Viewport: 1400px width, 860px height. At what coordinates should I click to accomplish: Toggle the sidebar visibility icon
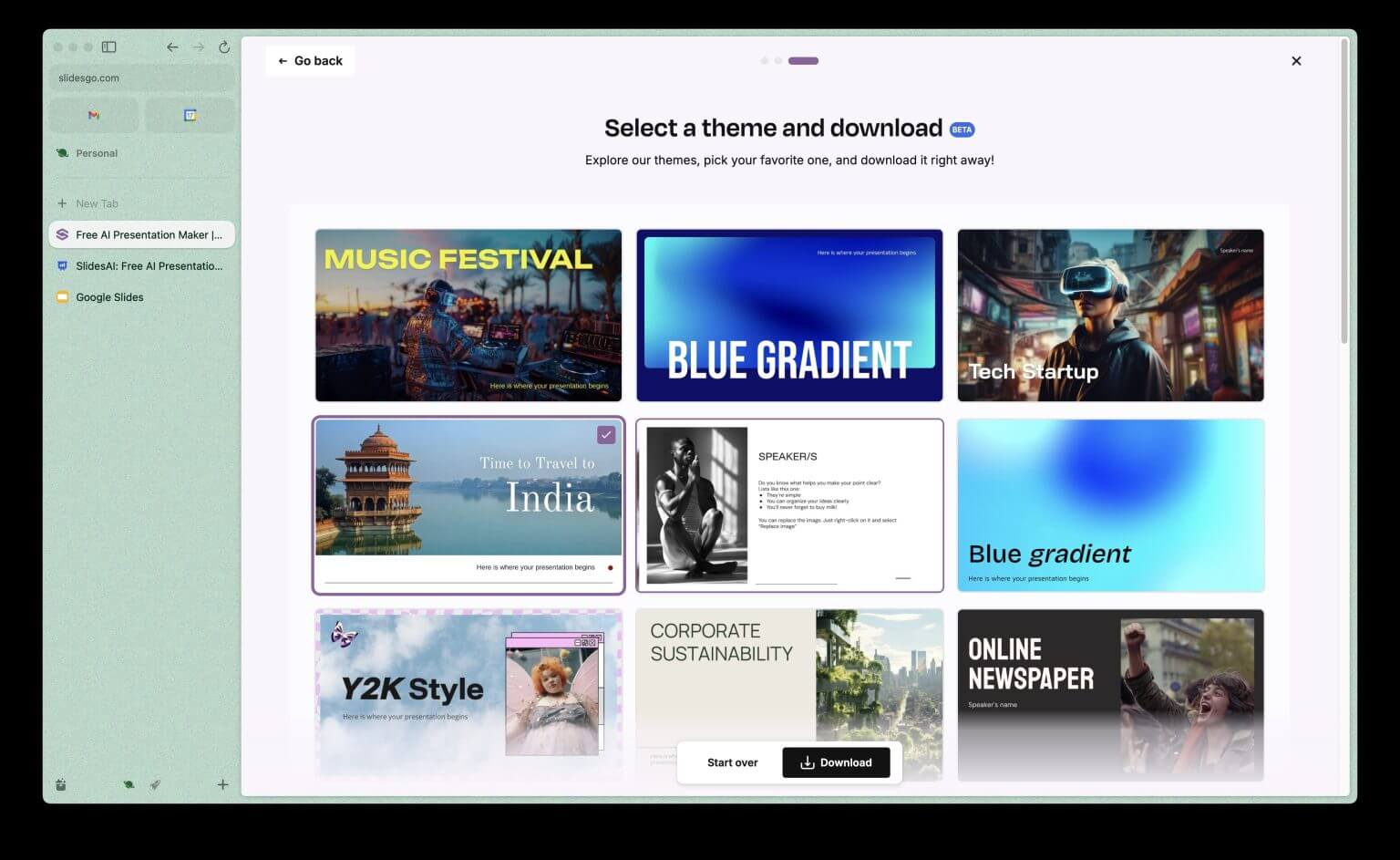pos(108,47)
